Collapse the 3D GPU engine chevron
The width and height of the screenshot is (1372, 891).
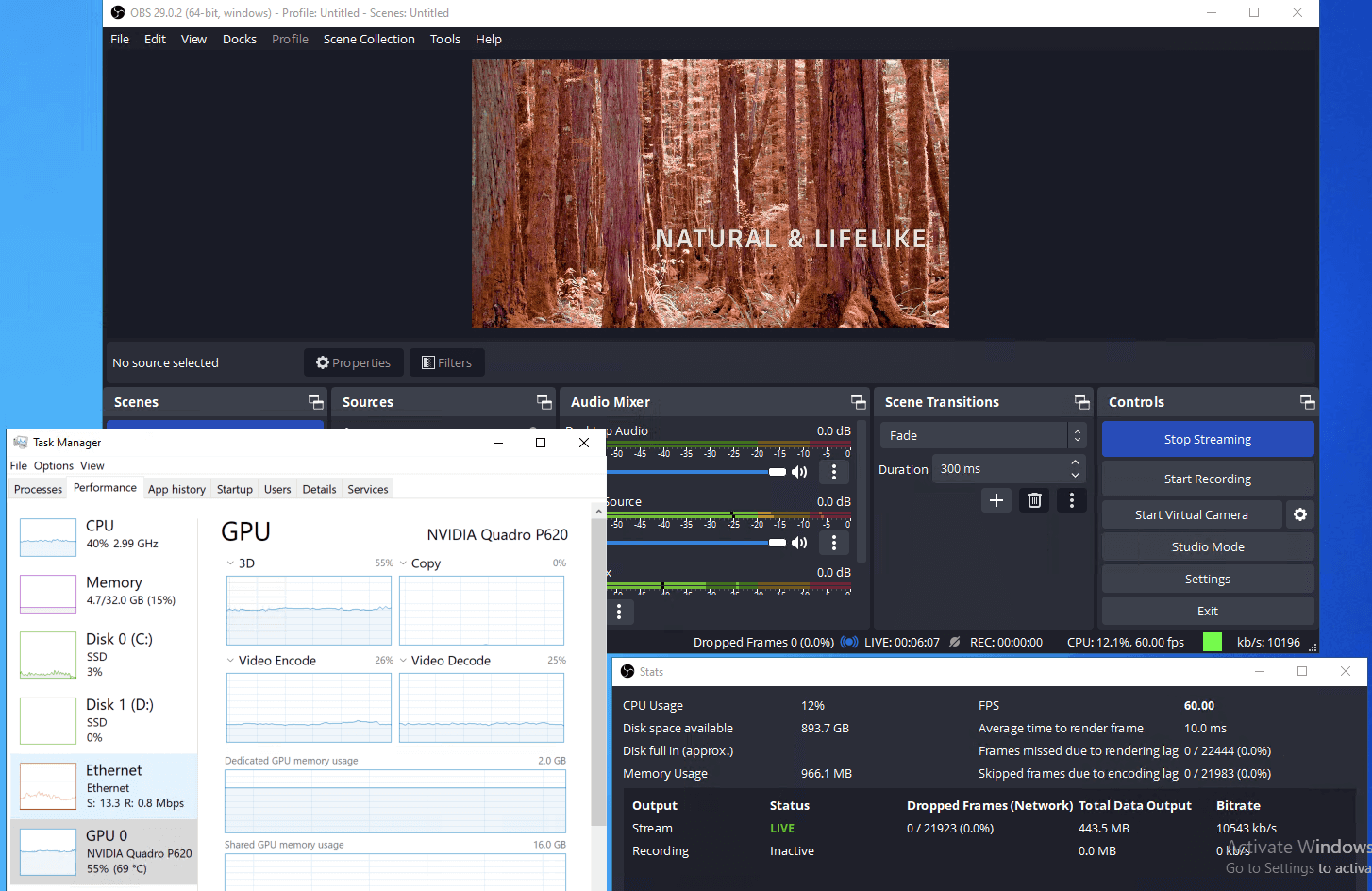(x=230, y=563)
